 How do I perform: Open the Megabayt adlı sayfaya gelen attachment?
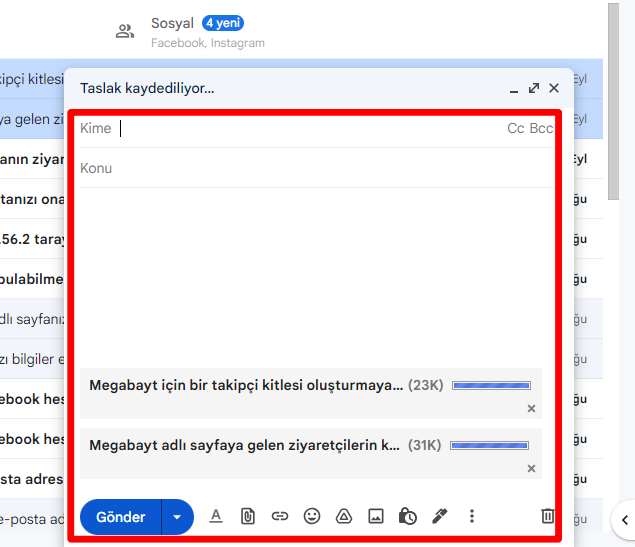(x=245, y=445)
